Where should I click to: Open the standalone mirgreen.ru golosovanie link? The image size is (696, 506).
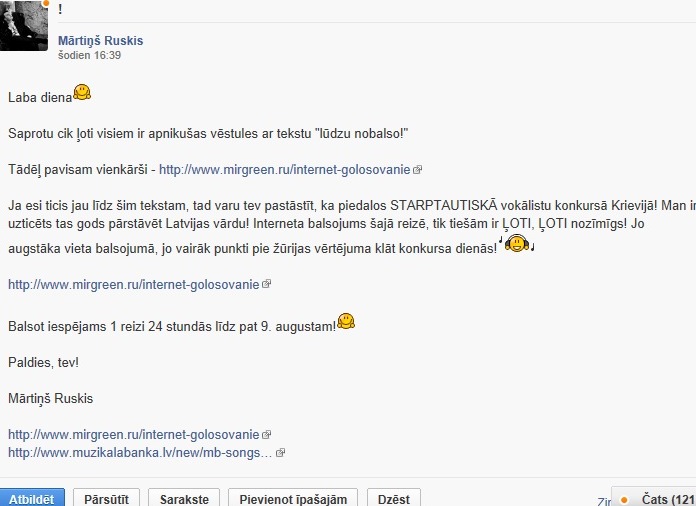coord(134,284)
